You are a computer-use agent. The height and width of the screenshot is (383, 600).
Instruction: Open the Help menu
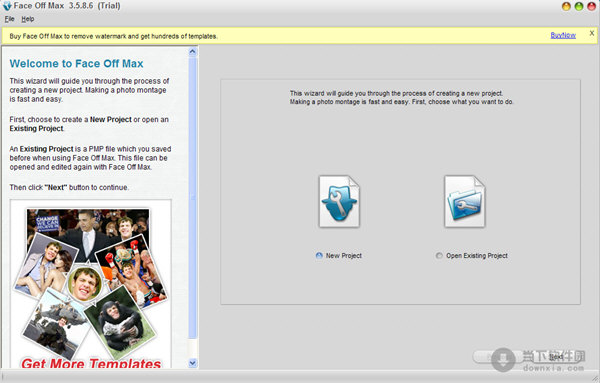[28, 19]
